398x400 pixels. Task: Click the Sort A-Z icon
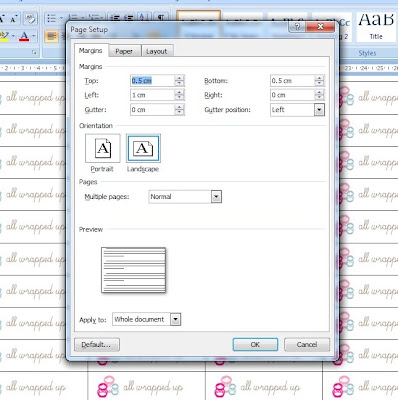pyautogui.click(x=144, y=18)
